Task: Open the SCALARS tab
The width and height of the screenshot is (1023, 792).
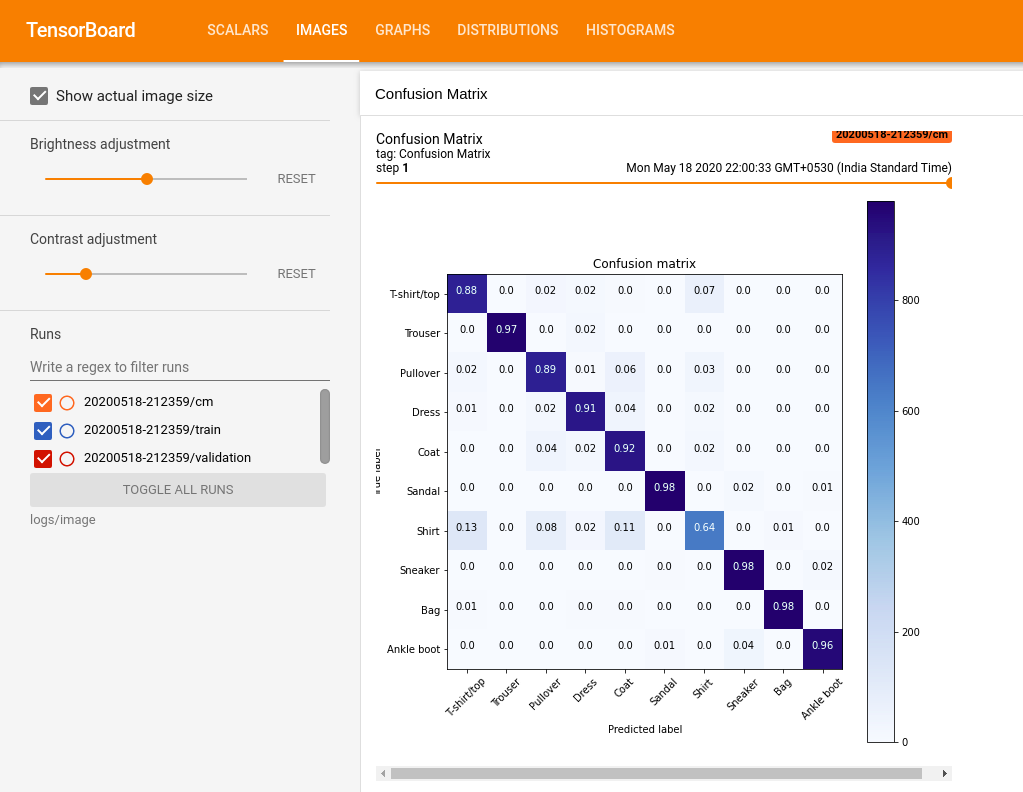Action: (237, 30)
